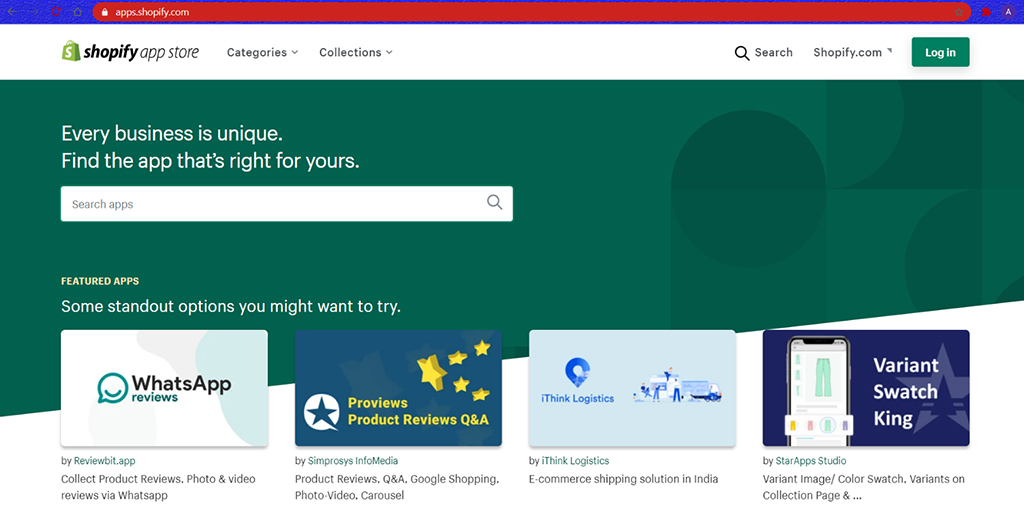1024x530 pixels.
Task: Click the padlock site info icon
Action: [x=104, y=12]
